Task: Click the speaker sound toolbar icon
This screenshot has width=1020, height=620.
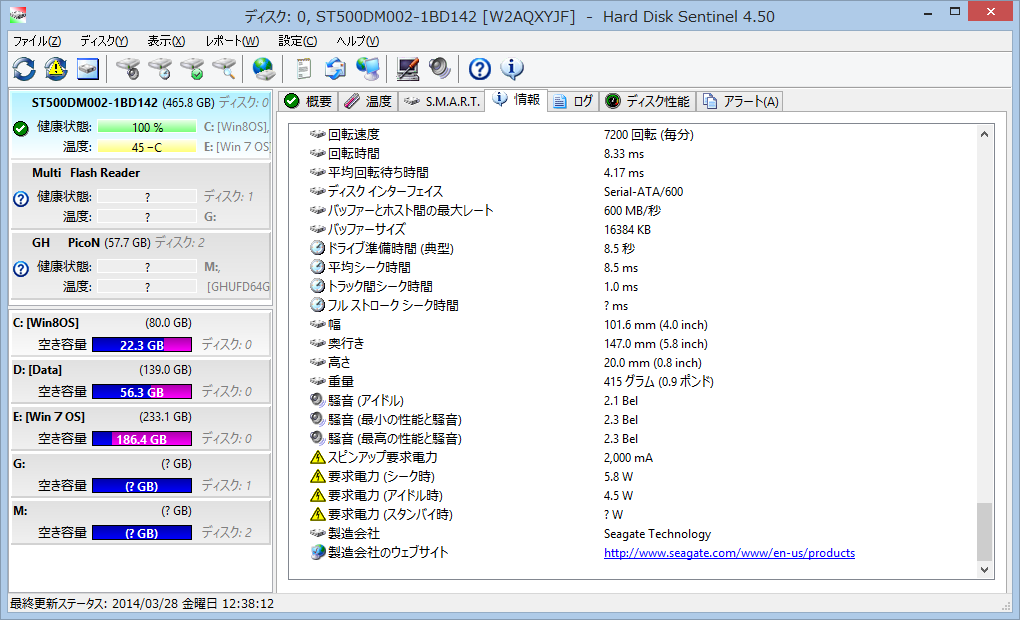Action: point(440,69)
